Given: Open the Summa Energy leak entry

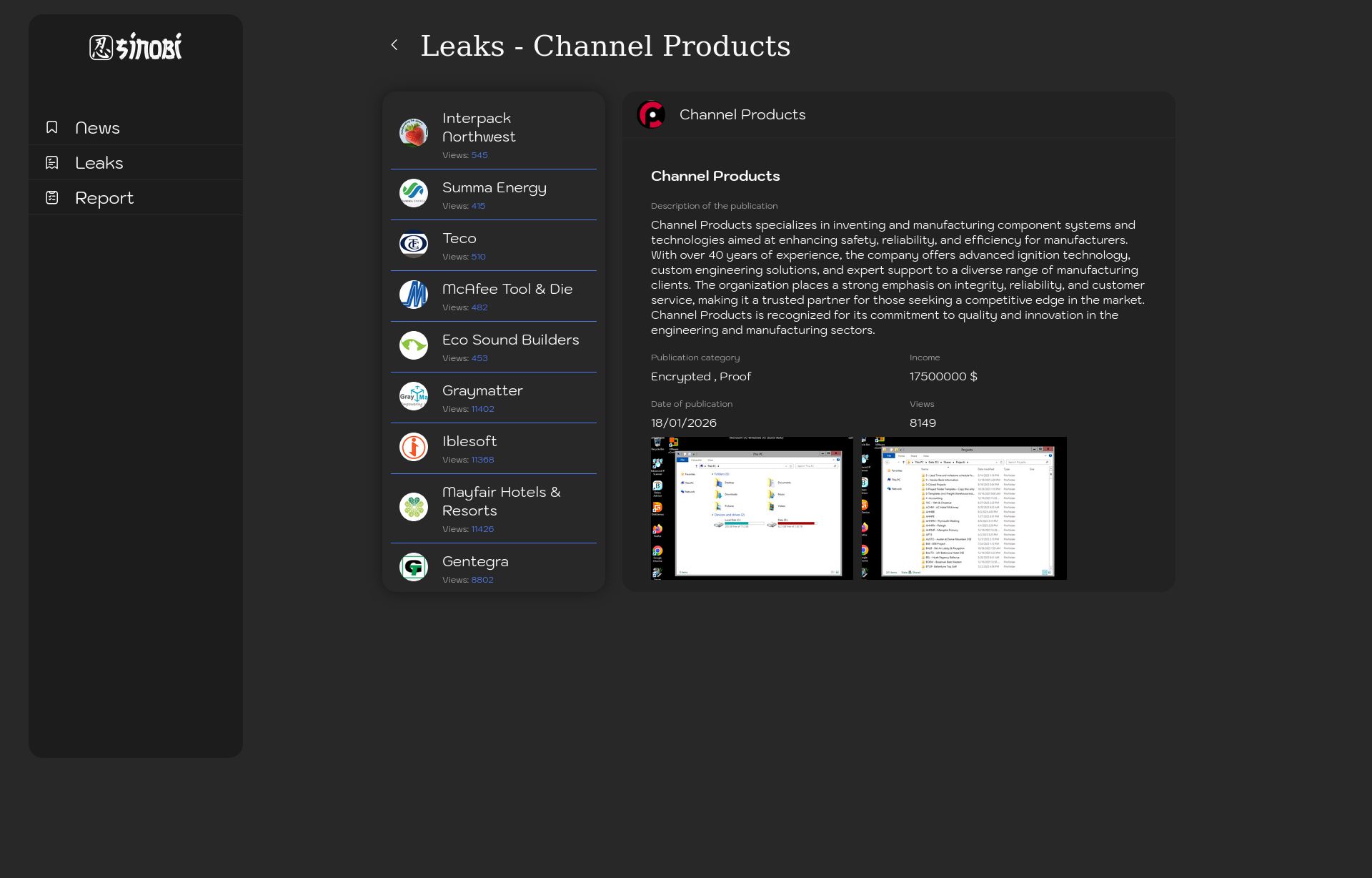Looking at the screenshot, I should (494, 188).
